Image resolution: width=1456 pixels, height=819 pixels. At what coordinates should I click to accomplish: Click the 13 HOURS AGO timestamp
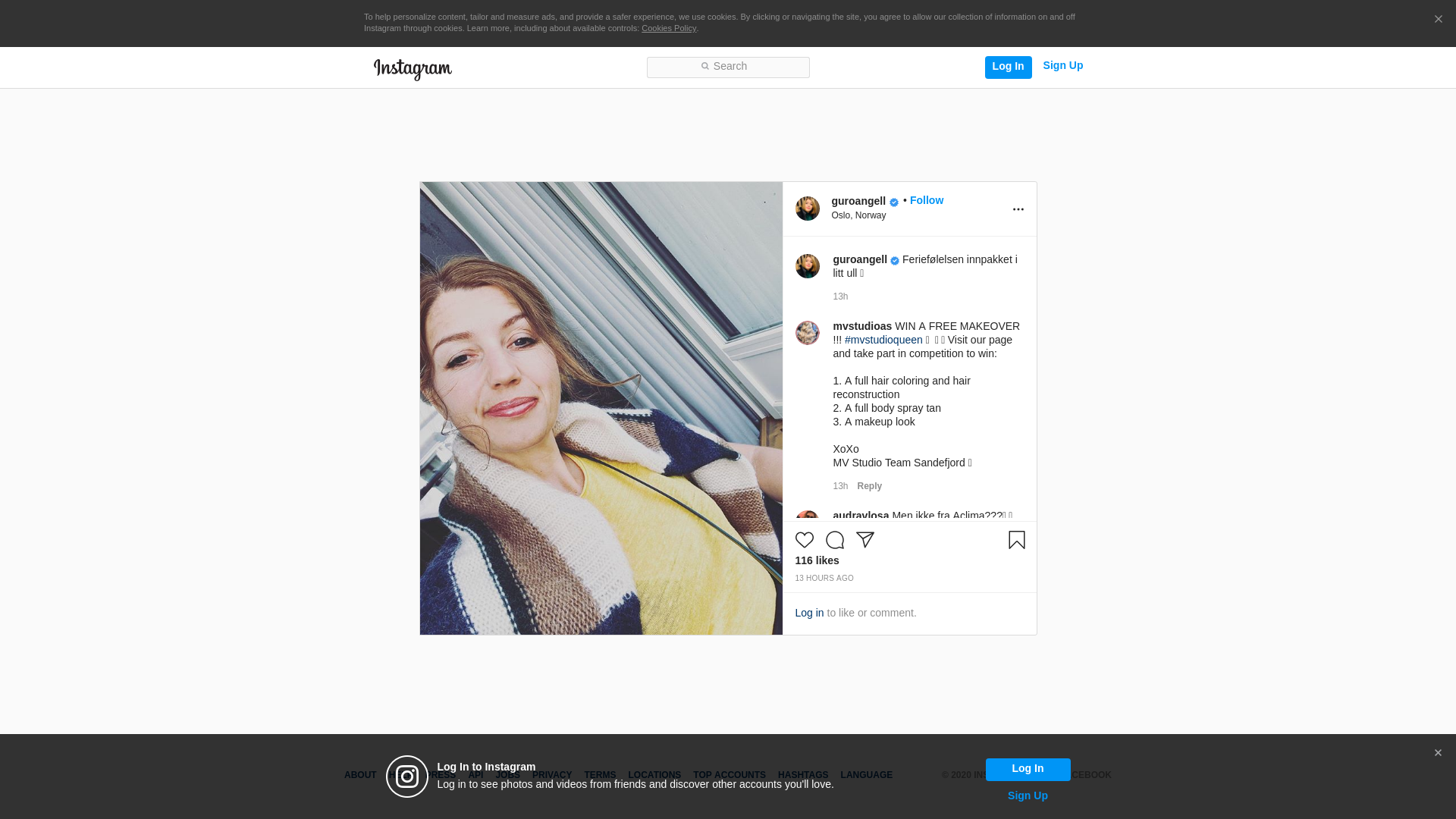click(x=824, y=579)
